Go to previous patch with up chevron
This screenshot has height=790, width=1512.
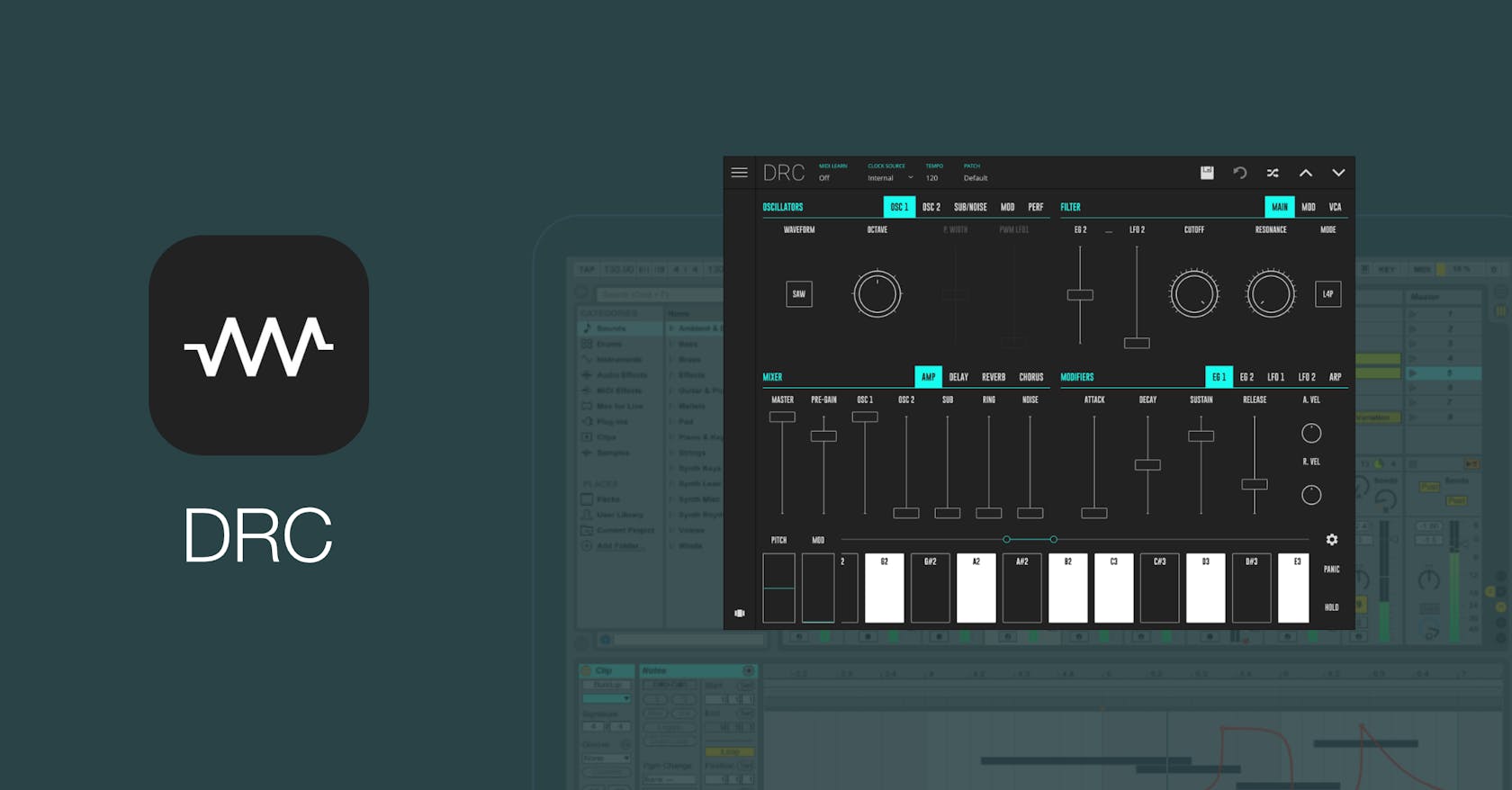(x=1305, y=173)
